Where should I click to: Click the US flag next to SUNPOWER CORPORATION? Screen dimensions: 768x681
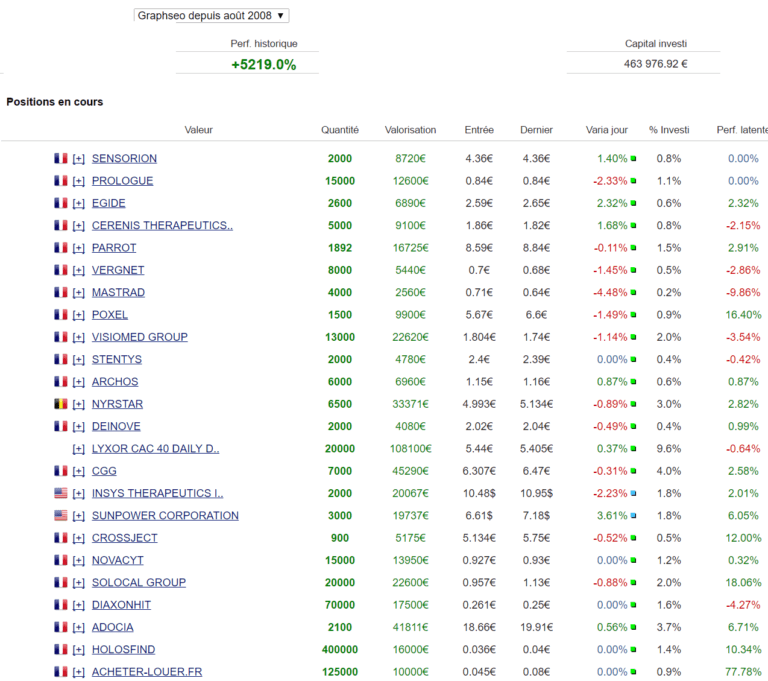coord(61,516)
